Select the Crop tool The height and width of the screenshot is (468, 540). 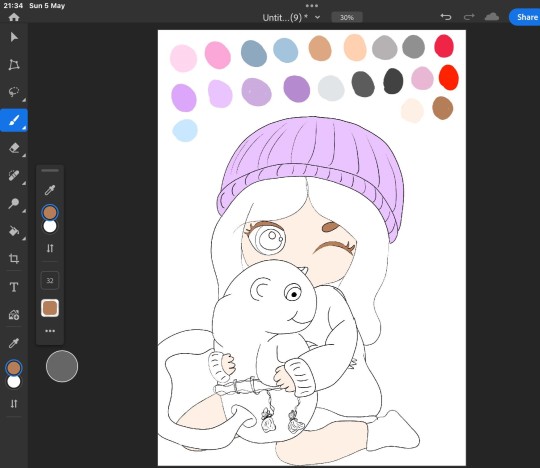click(x=14, y=259)
